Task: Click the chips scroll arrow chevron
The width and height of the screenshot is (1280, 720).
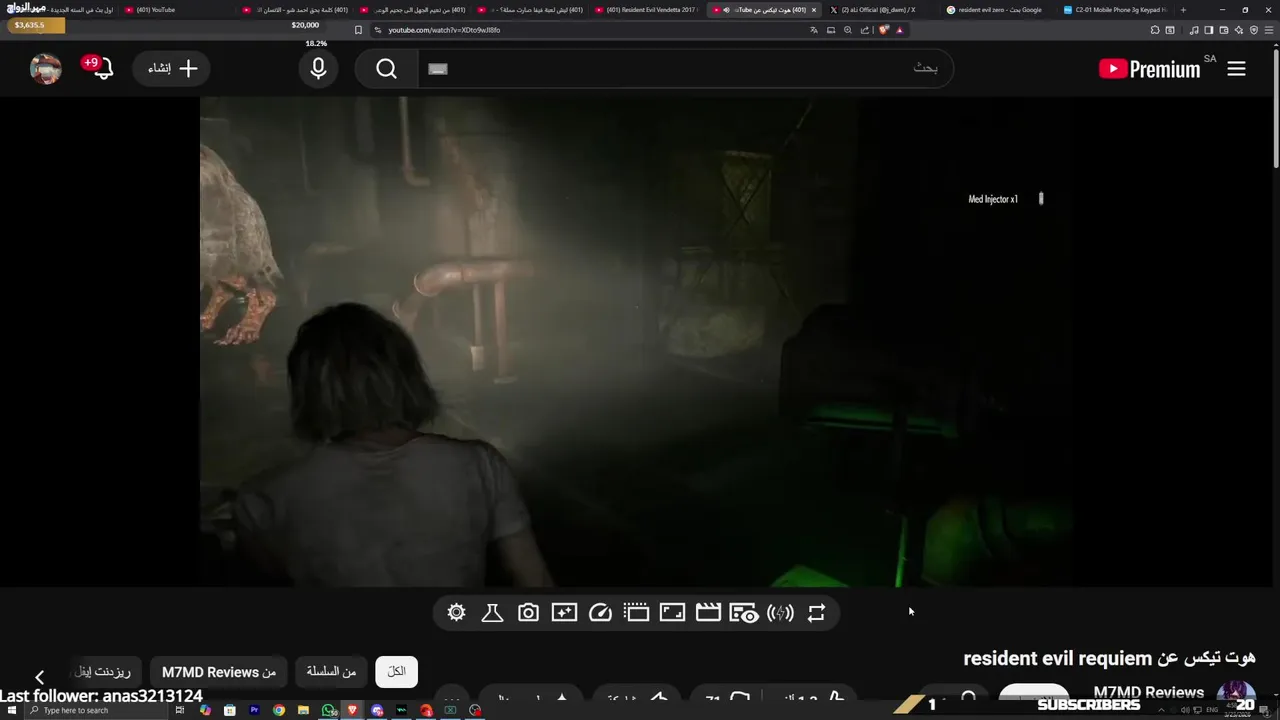Action: tap(39, 677)
